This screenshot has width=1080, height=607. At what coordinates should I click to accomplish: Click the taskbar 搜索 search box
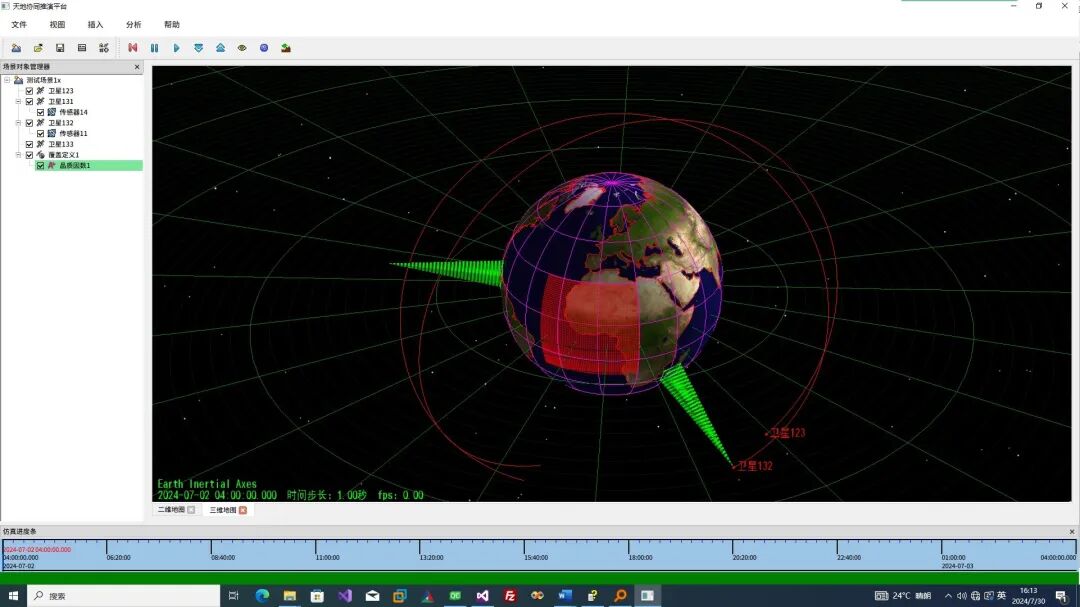pyautogui.click(x=124, y=595)
